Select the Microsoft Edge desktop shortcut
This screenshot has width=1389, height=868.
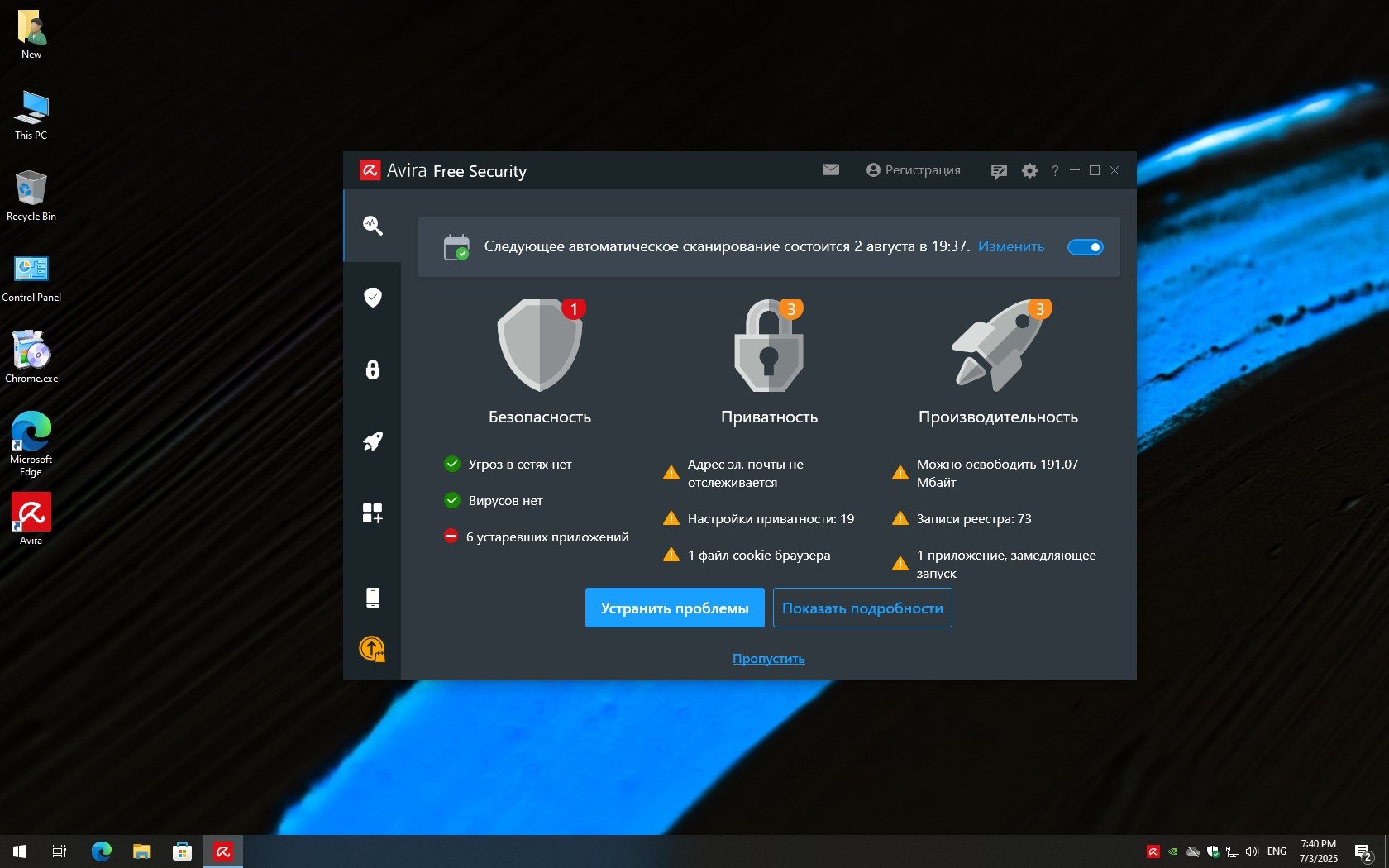(x=31, y=444)
